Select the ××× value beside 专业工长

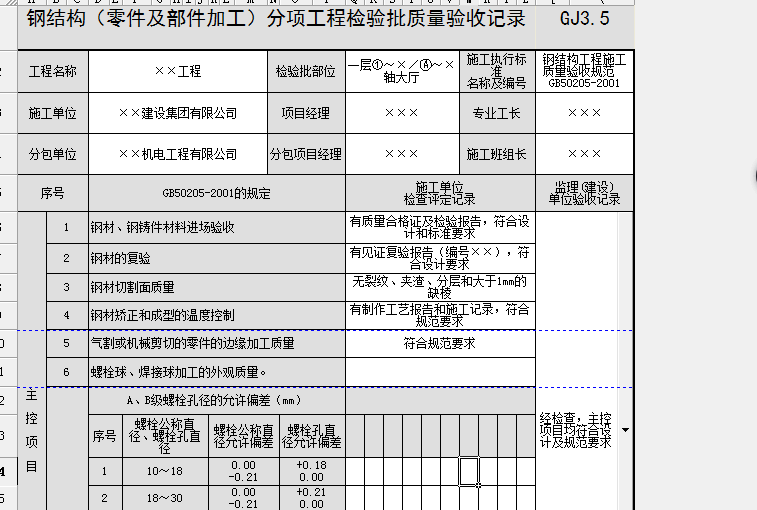(585, 114)
